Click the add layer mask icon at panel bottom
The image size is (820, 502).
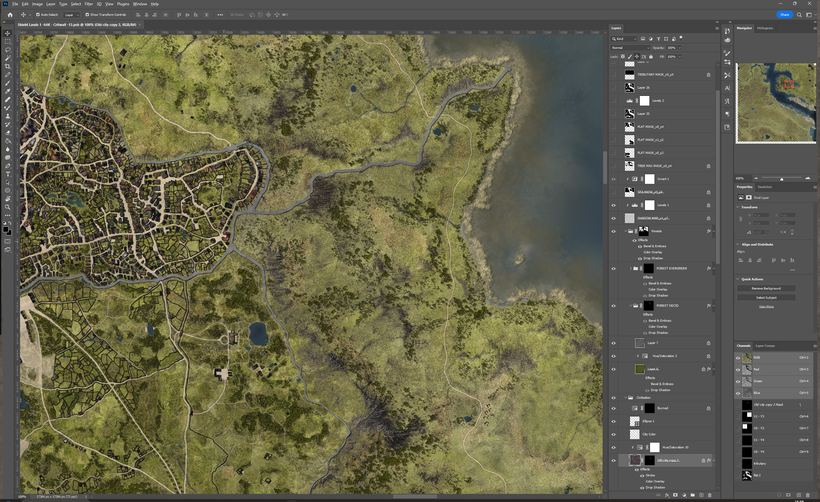675,495
